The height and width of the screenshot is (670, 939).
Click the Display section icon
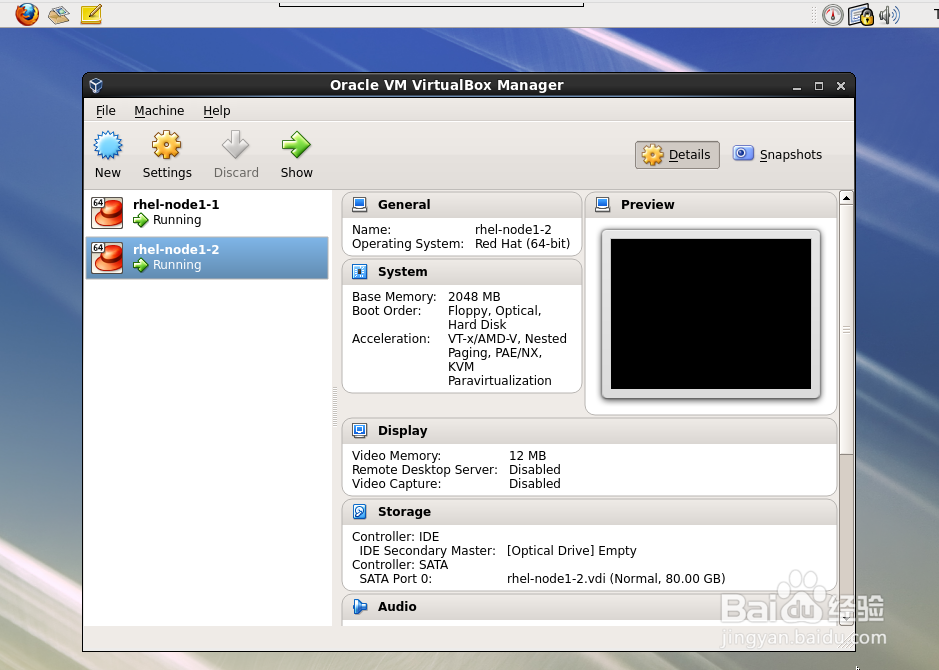pos(359,431)
